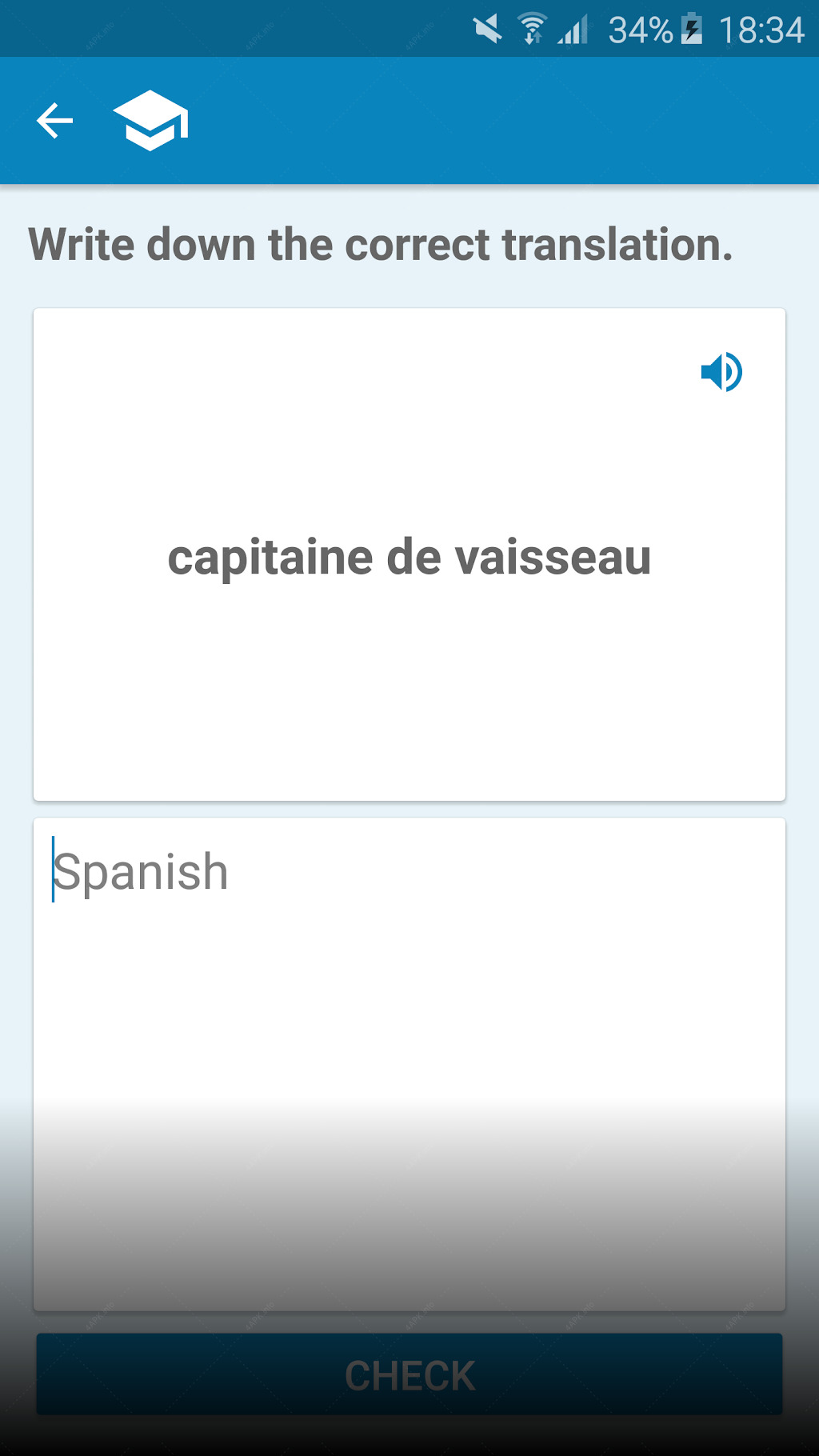Tap the text cursor in Spanish field
This screenshot has width=819, height=1456.
click(53, 870)
